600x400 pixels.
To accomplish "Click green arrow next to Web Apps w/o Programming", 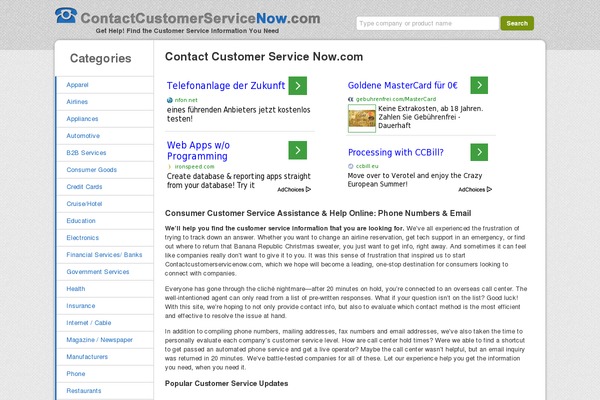I will coord(298,150).
